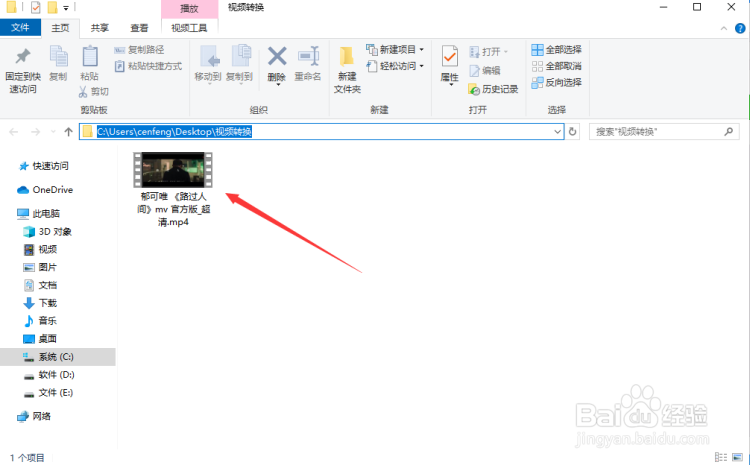Open Help question mark icon
This screenshot has height=465, width=750.
tap(740, 29)
